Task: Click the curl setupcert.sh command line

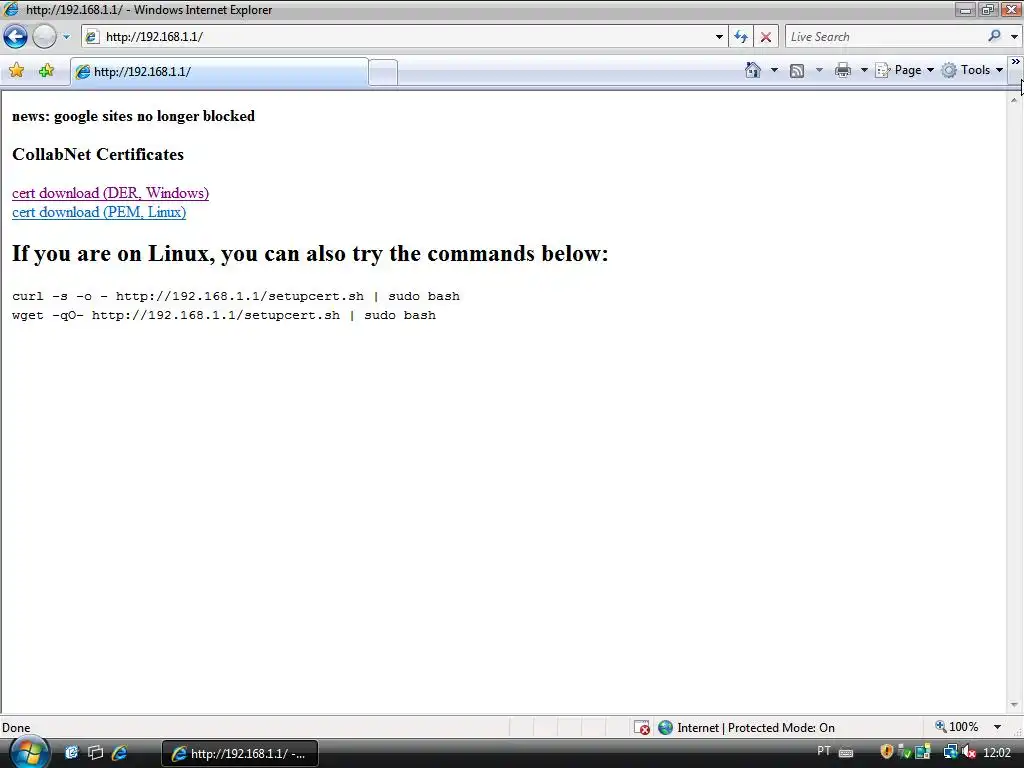Action: [x=236, y=296]
